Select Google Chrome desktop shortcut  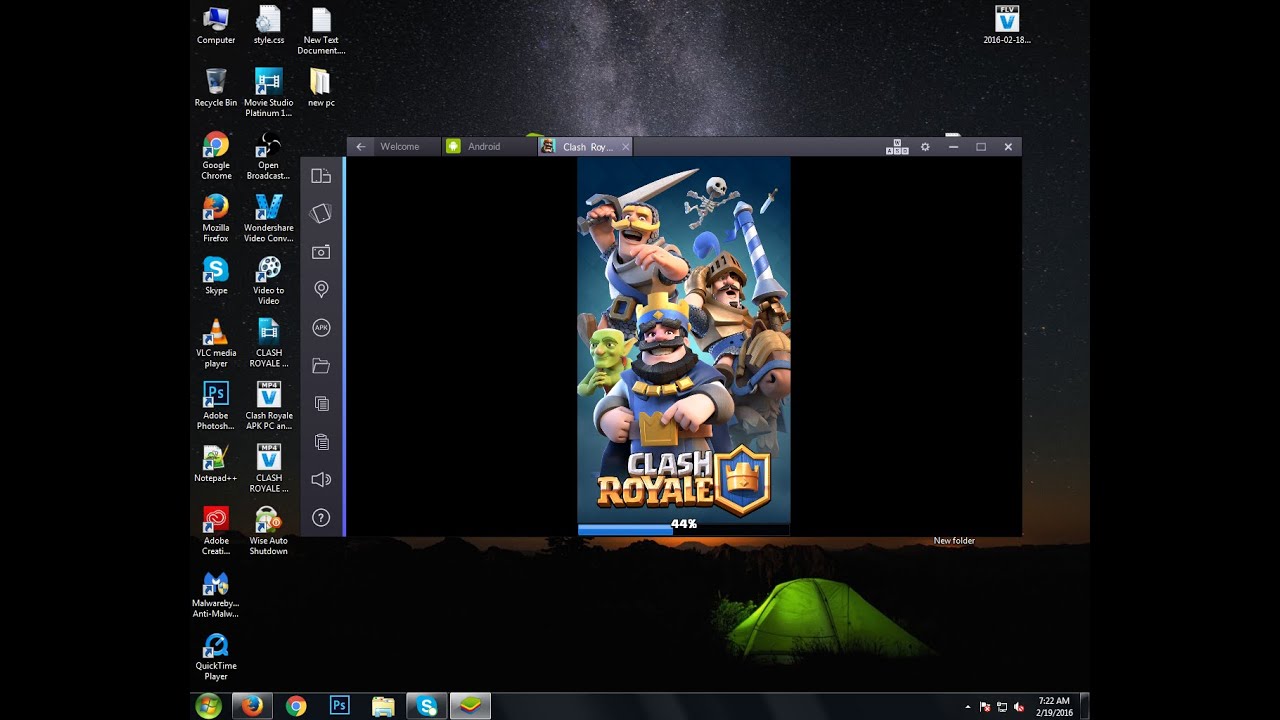[x=216, y=155]
